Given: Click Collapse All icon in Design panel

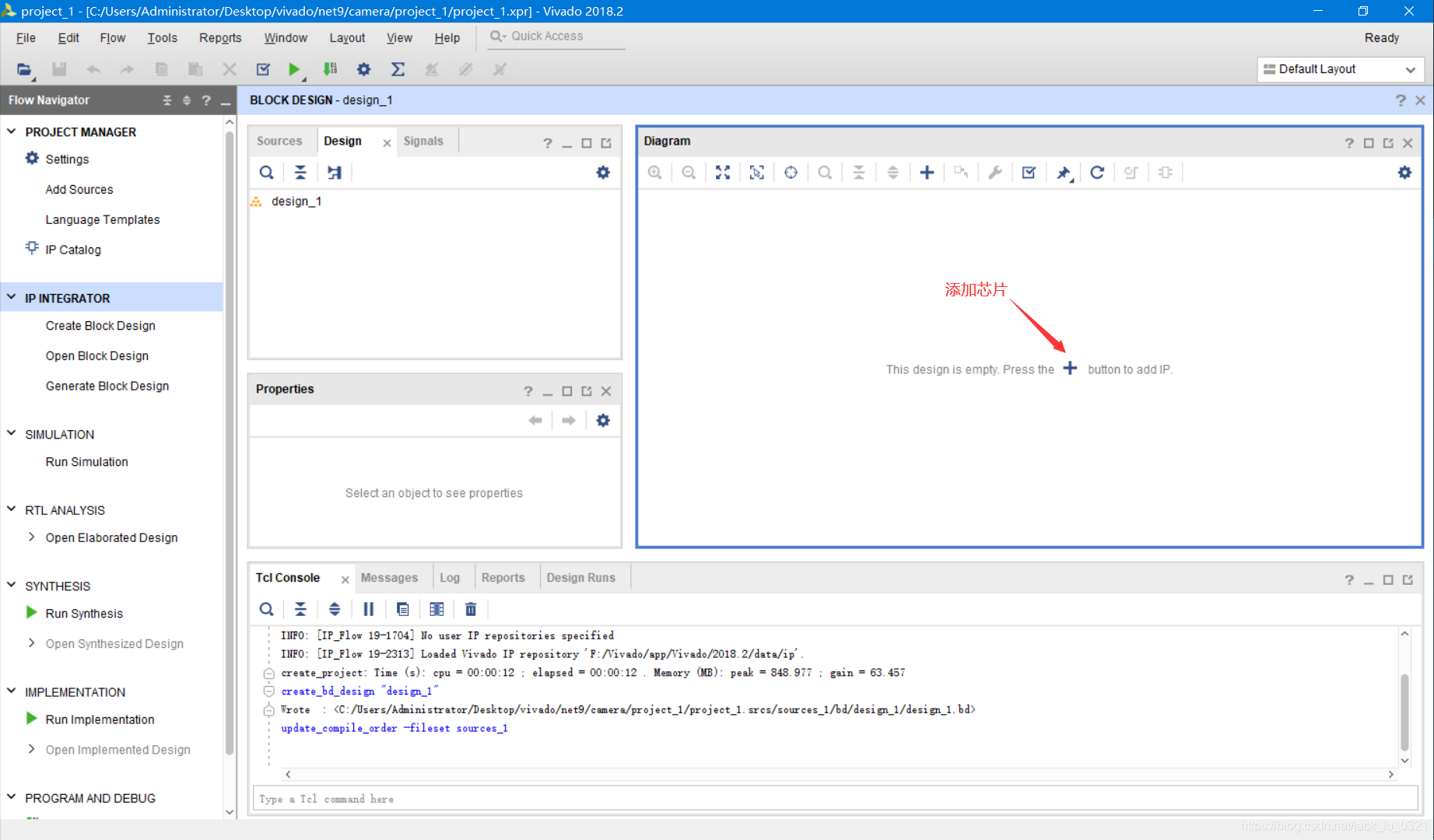Looking at the screenshot, I should tap(300, 173).
